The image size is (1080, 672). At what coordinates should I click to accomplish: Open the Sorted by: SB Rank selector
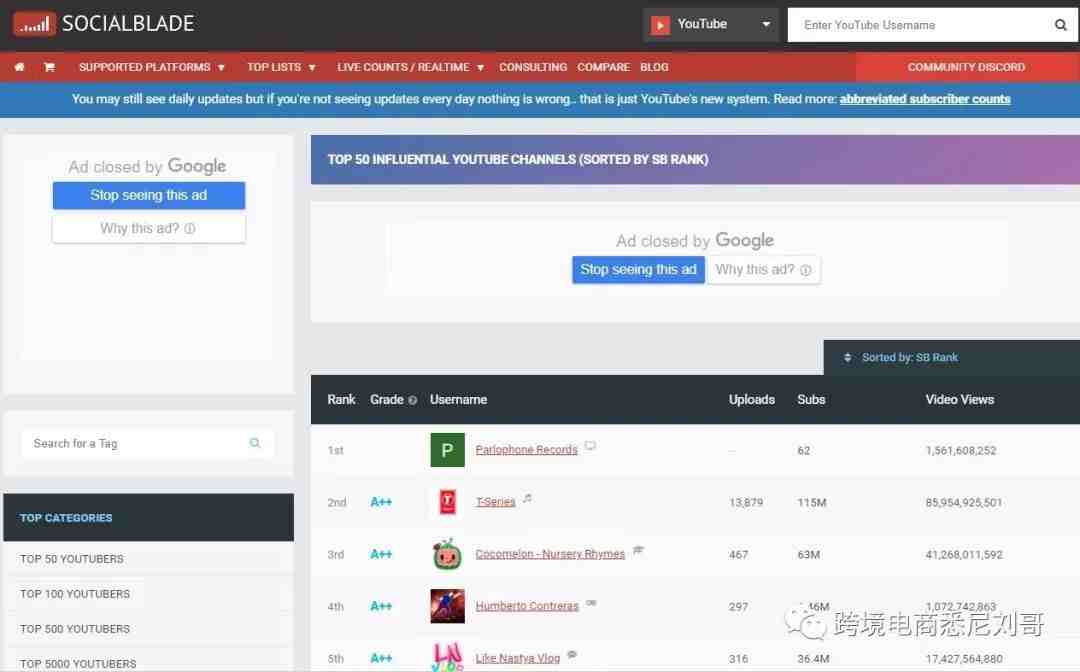pyautogui.click(x=951, y=357)
